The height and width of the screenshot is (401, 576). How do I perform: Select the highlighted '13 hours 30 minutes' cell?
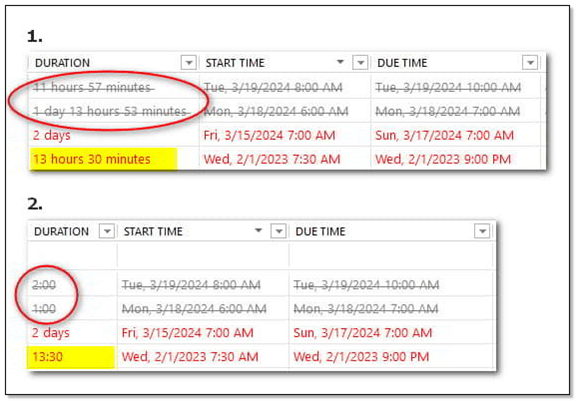104,159
